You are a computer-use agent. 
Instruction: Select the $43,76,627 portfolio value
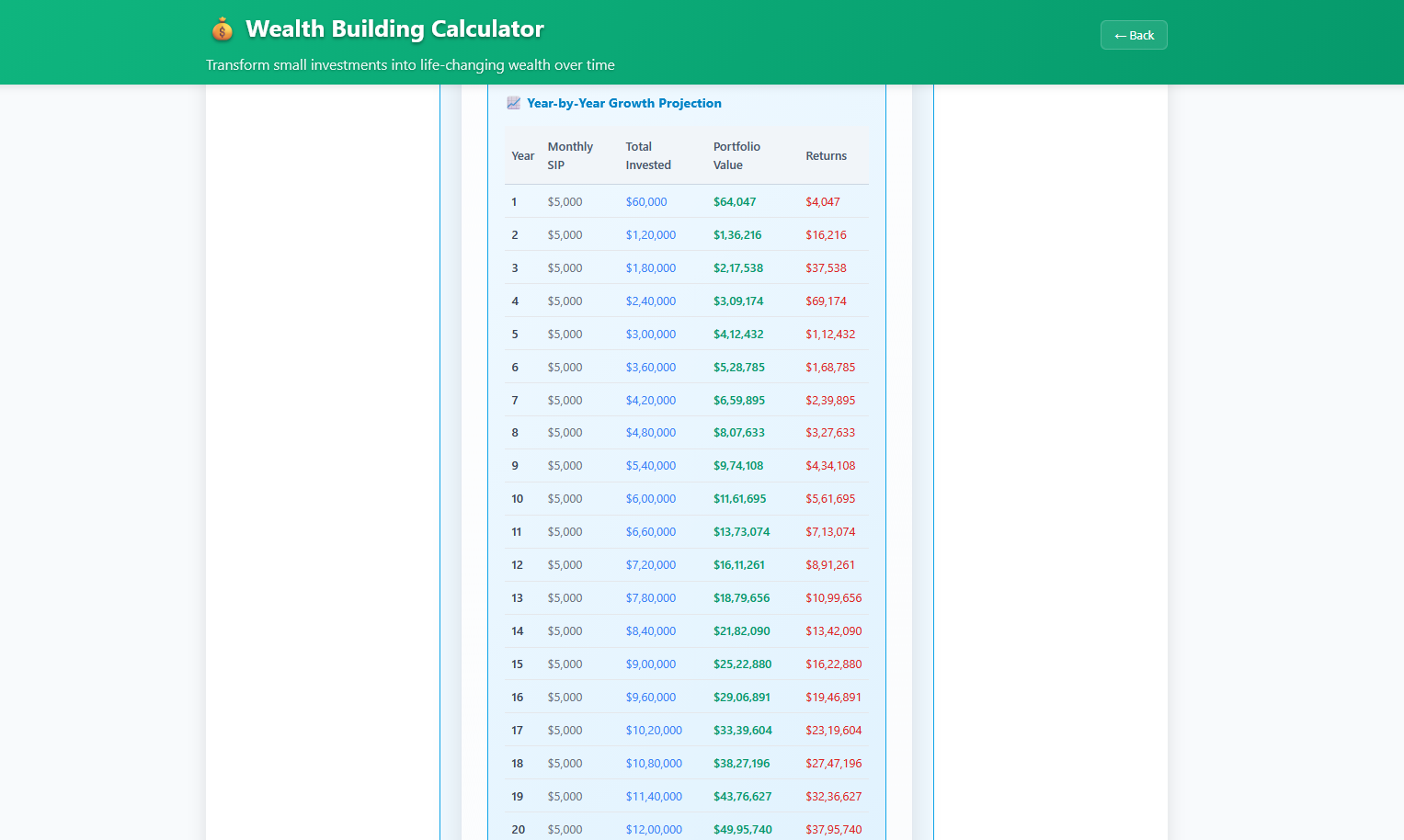pyautogui.click(x=743, y=796)
